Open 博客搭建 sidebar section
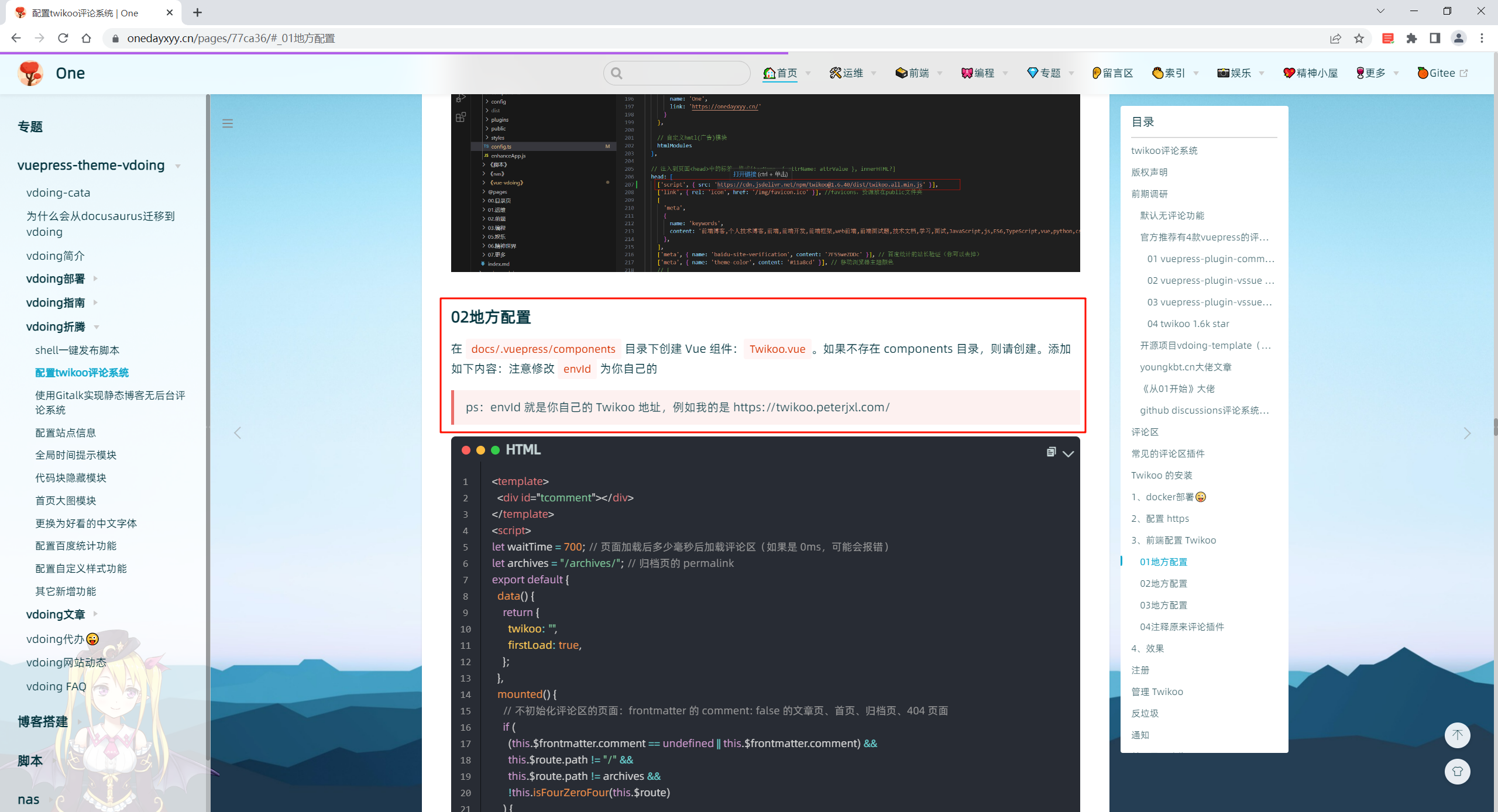 click(x=43, y=721)
